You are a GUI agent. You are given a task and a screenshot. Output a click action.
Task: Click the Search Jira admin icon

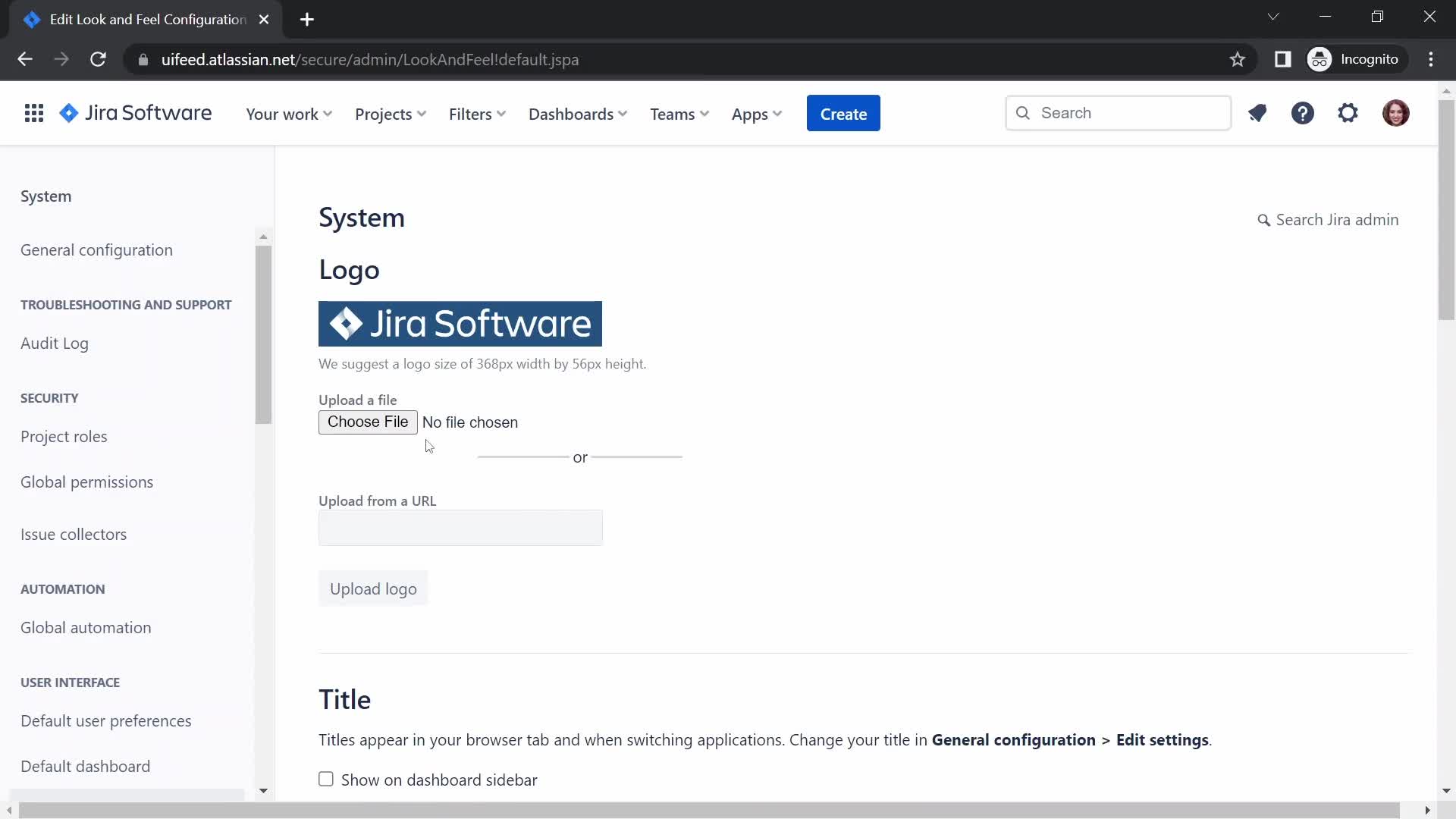(1266, 218)
